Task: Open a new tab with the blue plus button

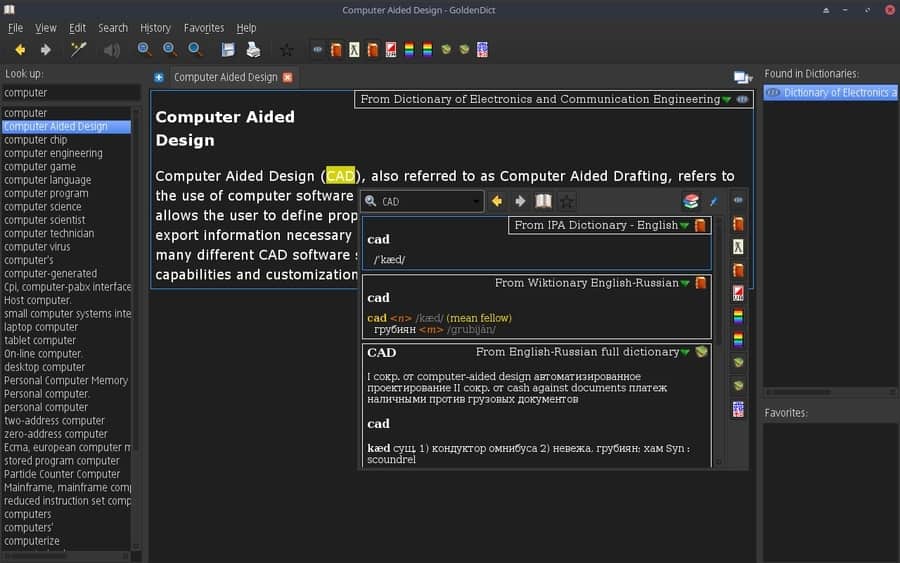Action: 159,77
